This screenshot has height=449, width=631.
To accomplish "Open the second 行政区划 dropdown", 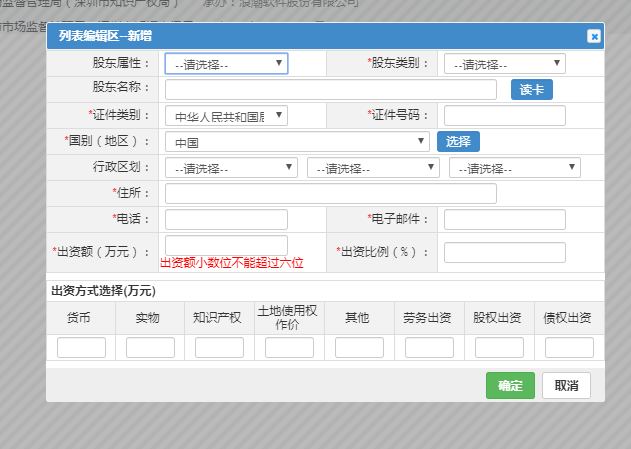I will (x=373, y=168).
